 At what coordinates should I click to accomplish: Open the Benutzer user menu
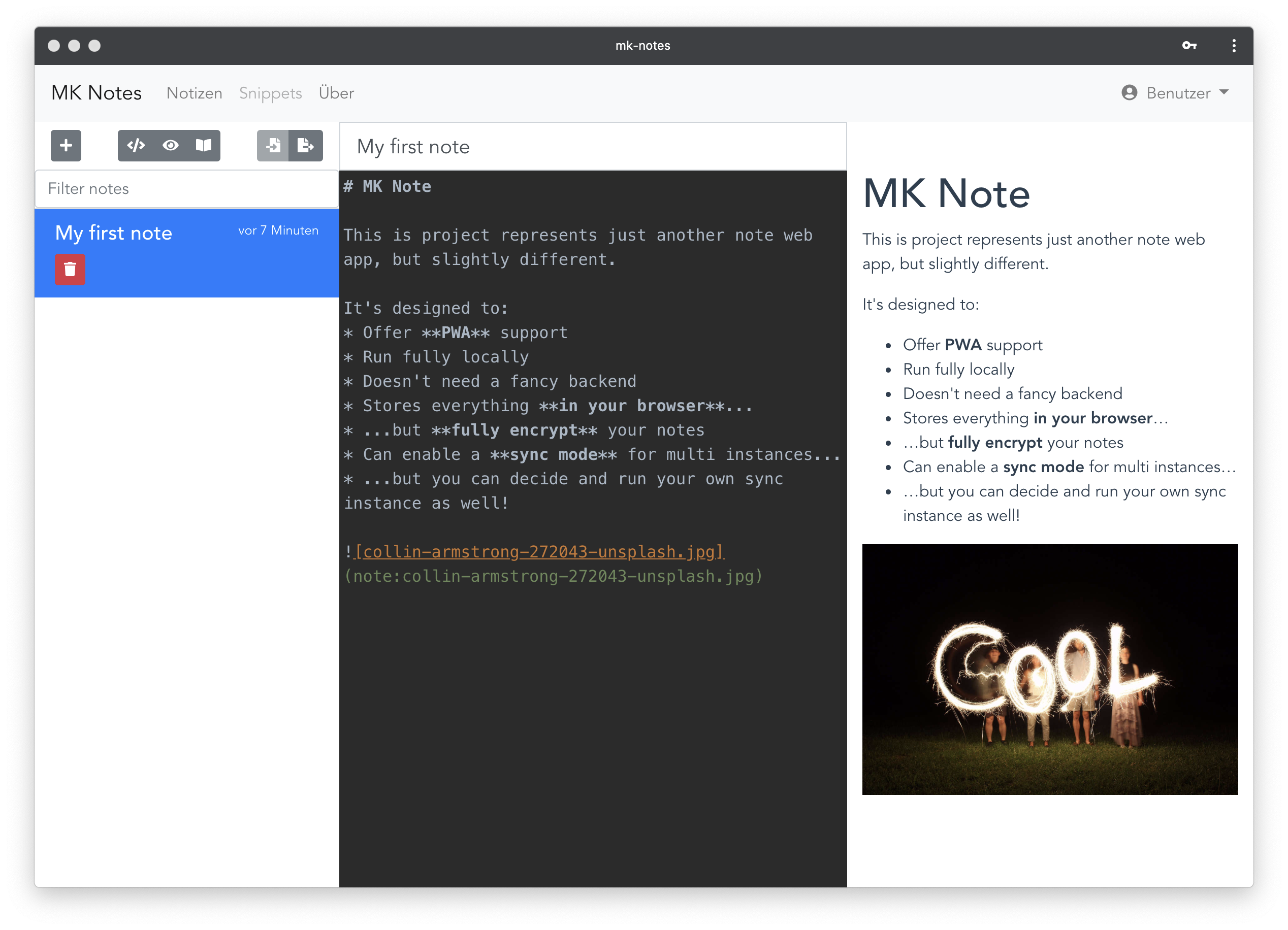[x=1178, y=93]
